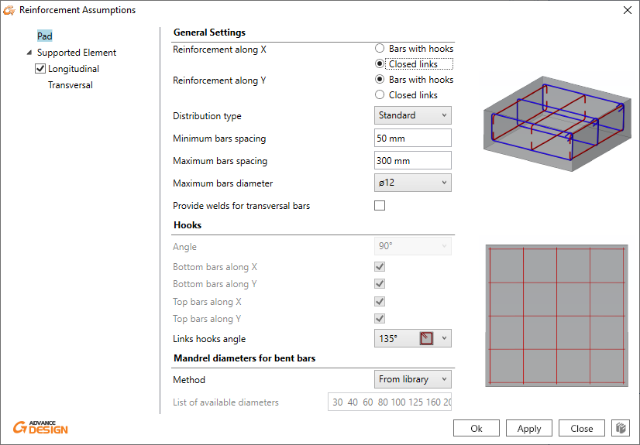Click the book icon beside Close button
640x445 pixels.
click(x=620, y=428)
